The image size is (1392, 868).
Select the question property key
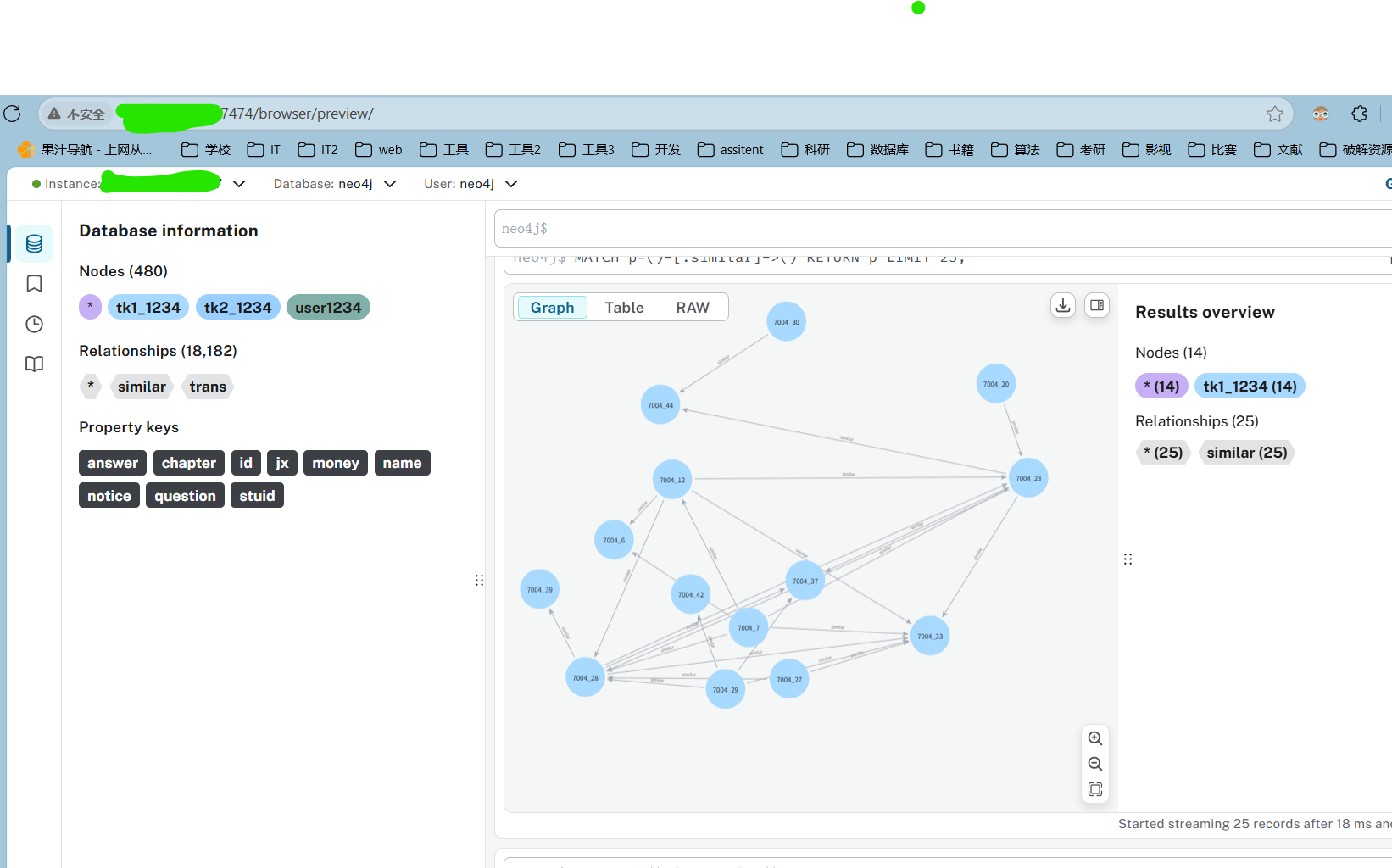185,495
